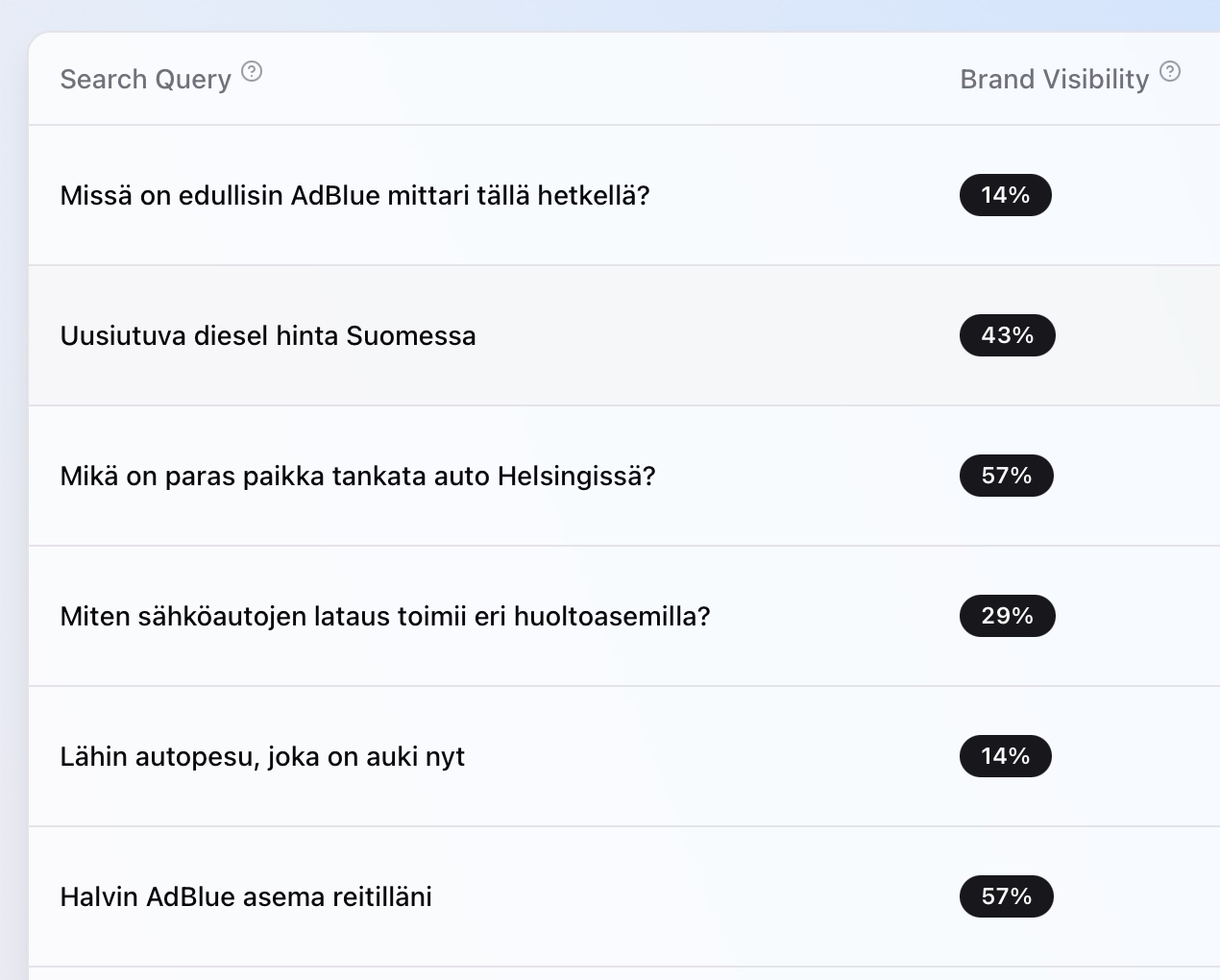
Task: Open query 'Miten sähköautojen lataus toimii'
Action: 384,617
